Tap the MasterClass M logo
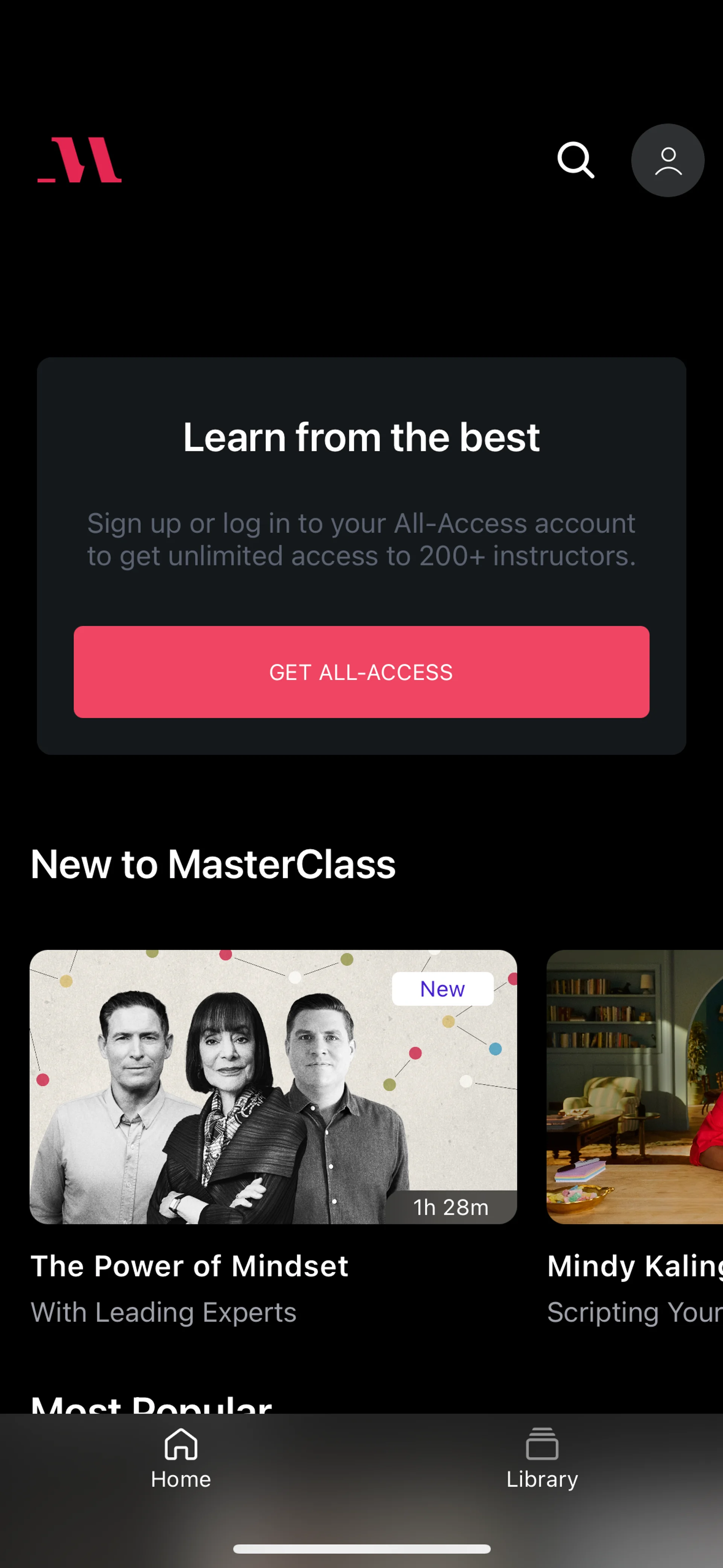Image resolution: width=723 pixels, height=1568 pixels. 80,159
